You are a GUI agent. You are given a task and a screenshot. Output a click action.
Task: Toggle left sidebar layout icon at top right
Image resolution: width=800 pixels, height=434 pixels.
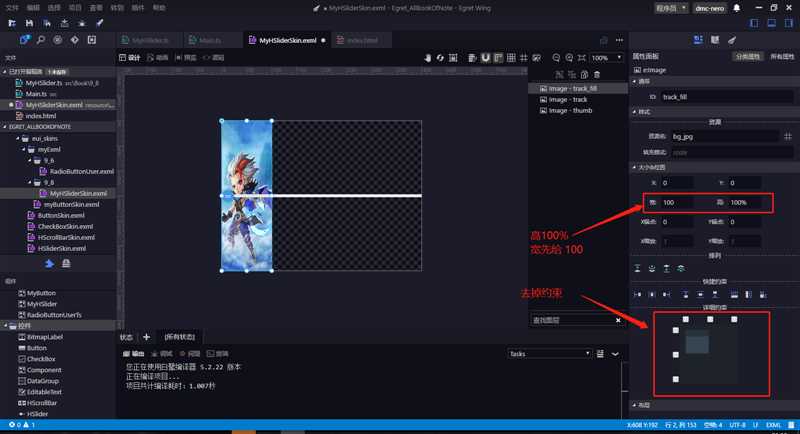click(x=754, y=23)
